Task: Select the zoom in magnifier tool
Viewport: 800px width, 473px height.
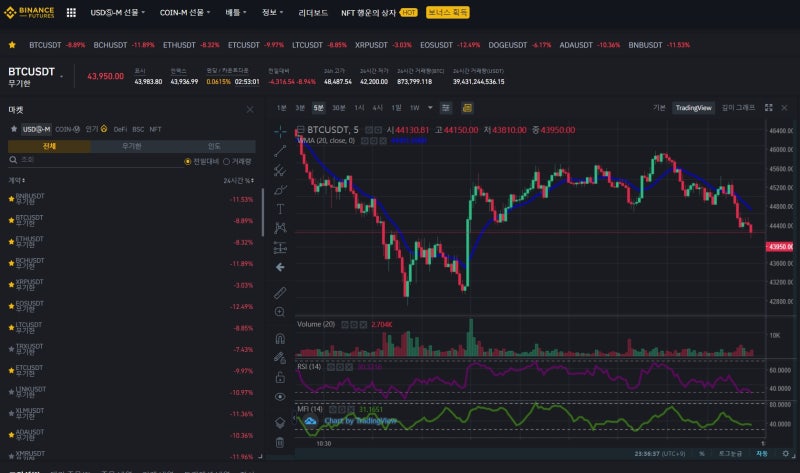Action: pyautogui.click(x=280, y=312)
